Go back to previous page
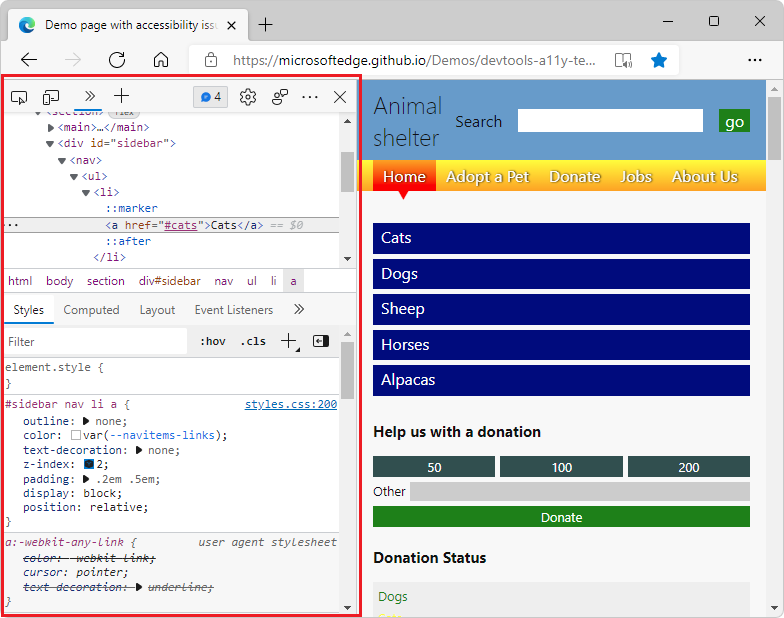The height and width of the screenshot is (618, 784). click(29, 60)
